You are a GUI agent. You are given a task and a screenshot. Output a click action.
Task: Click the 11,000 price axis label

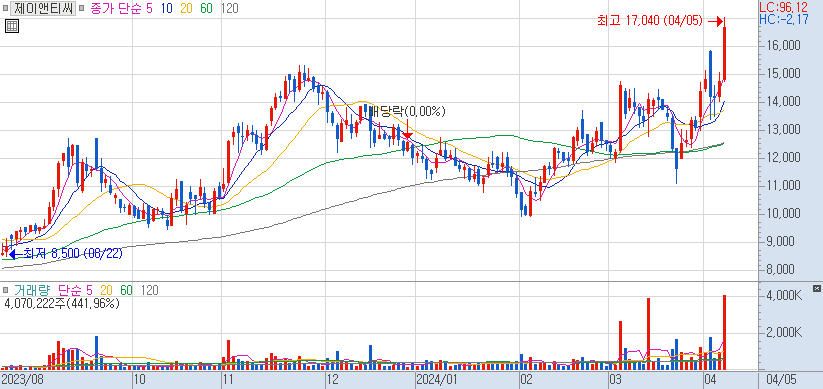tap(783, 186)
